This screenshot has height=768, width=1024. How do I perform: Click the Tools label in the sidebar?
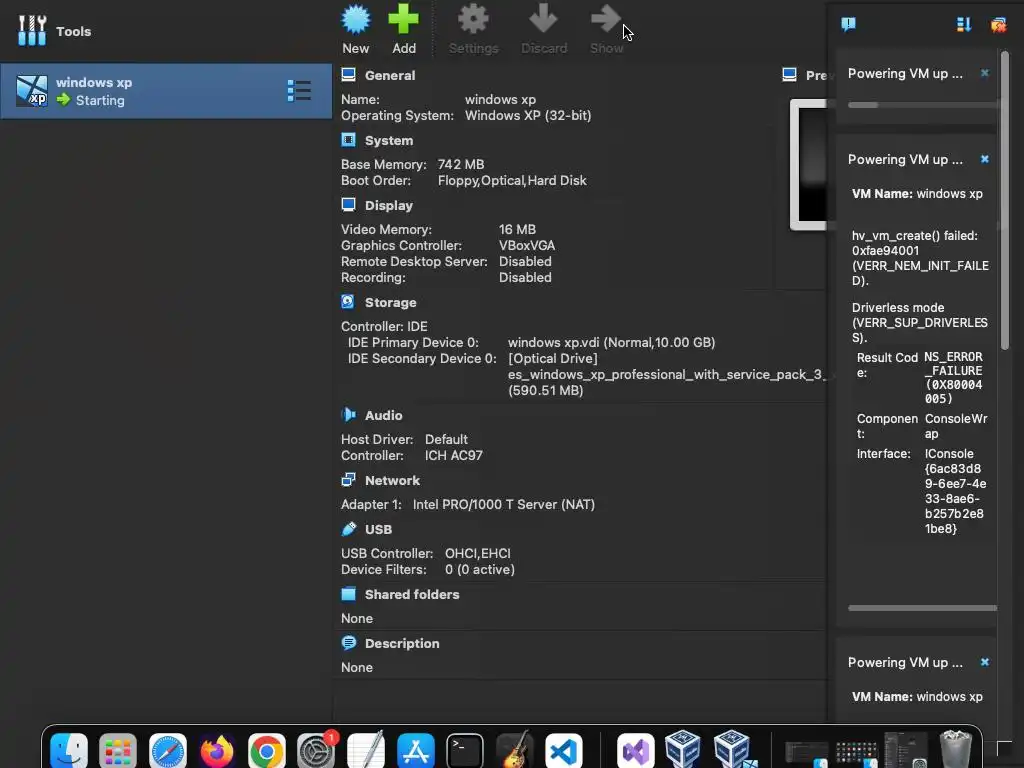click(x=73, y=31)
